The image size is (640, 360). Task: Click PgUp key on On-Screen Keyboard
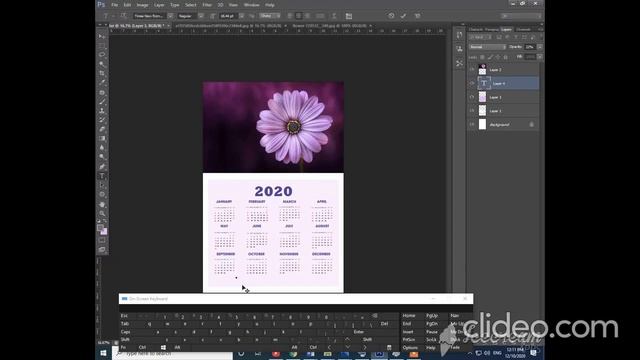(432, 316)
